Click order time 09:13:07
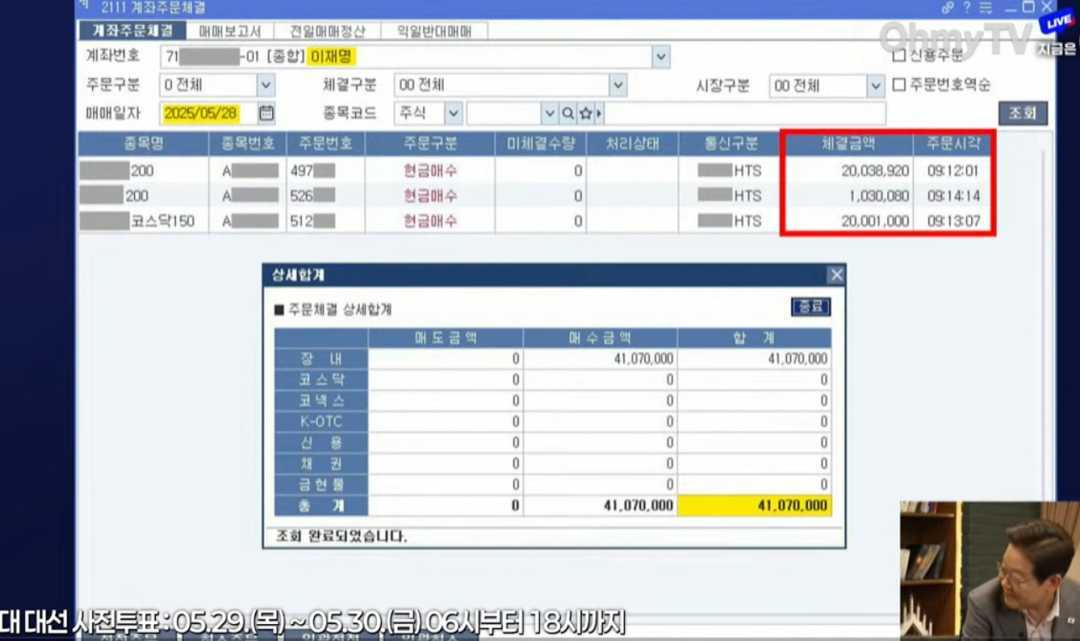This screenshot has width=1080, height=641. coord(953,222)
